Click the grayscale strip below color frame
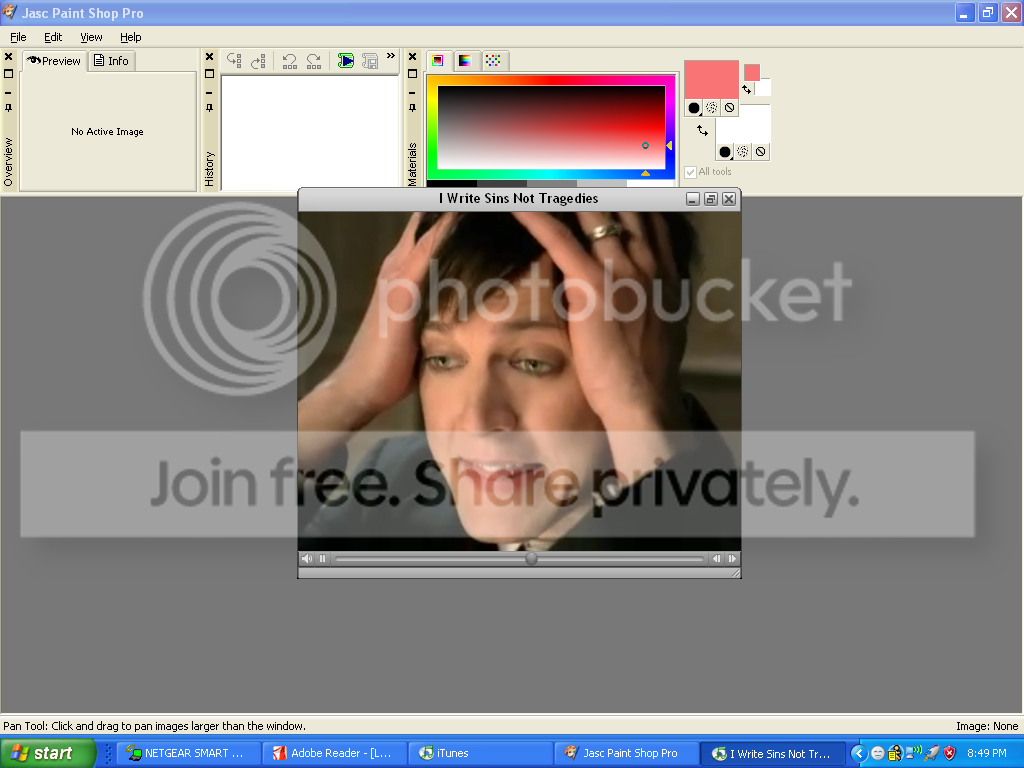The width and height of the screenshot is (1024, 768). point(551,184)
